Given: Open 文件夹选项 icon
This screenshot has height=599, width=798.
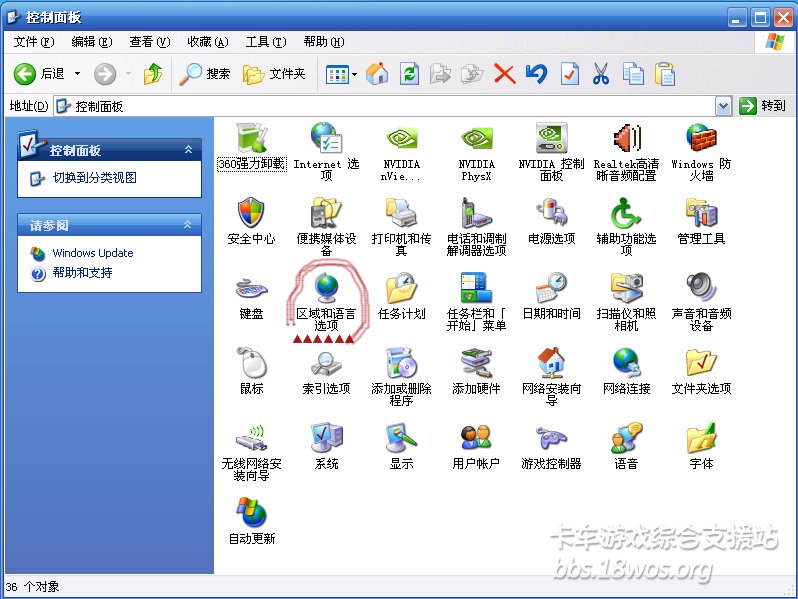Looking at the screenshot, I should [x=701, y=362].
